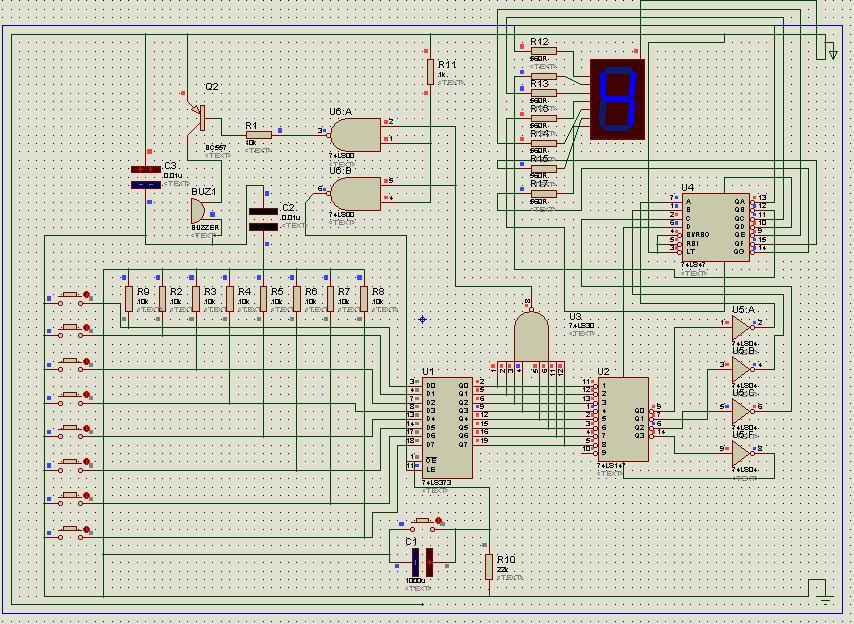The height and width of the screenshot is (624, 854).
Task: Click the blue origin crosshair marker
Action: 423,320
